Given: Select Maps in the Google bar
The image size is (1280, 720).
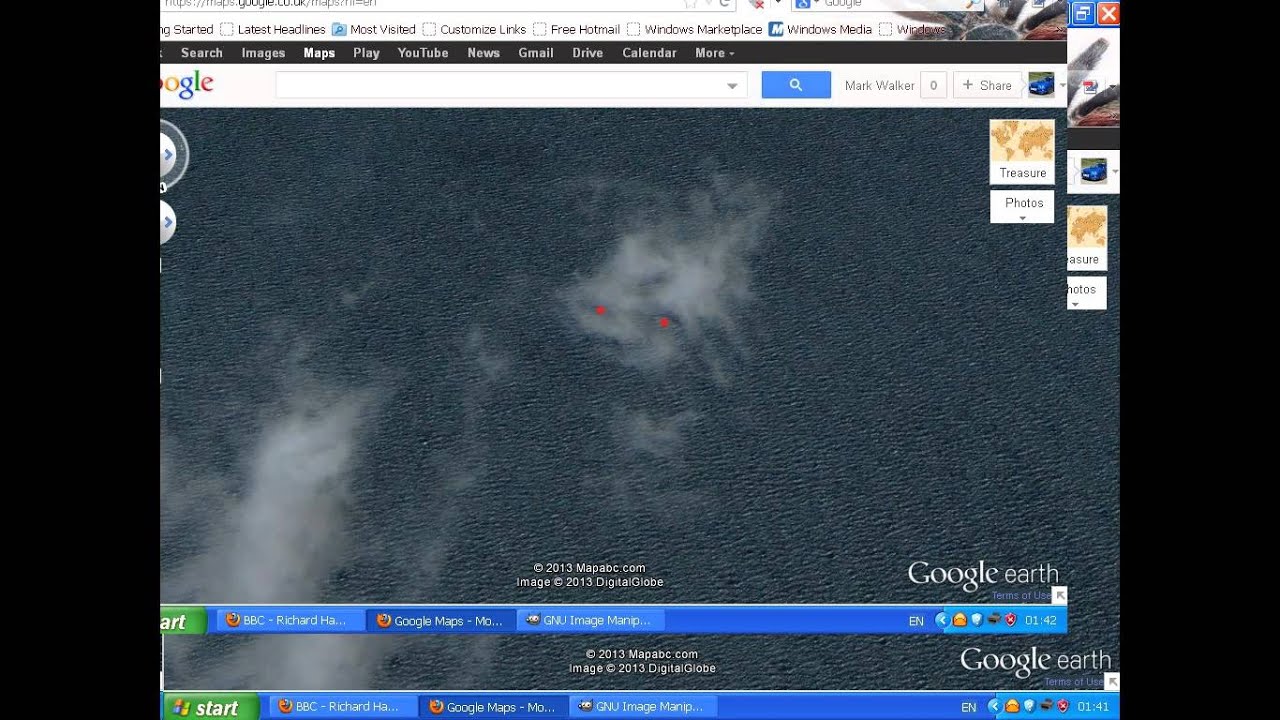Looking at the screenshot, I should point(319,53).
